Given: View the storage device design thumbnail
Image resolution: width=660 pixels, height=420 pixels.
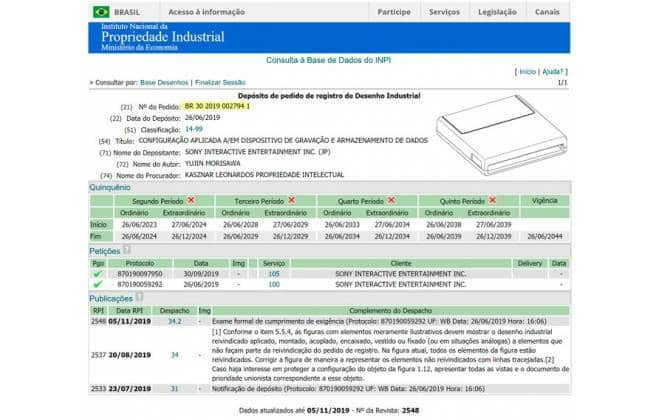Looking at the screenshot, I should point(502,135).
